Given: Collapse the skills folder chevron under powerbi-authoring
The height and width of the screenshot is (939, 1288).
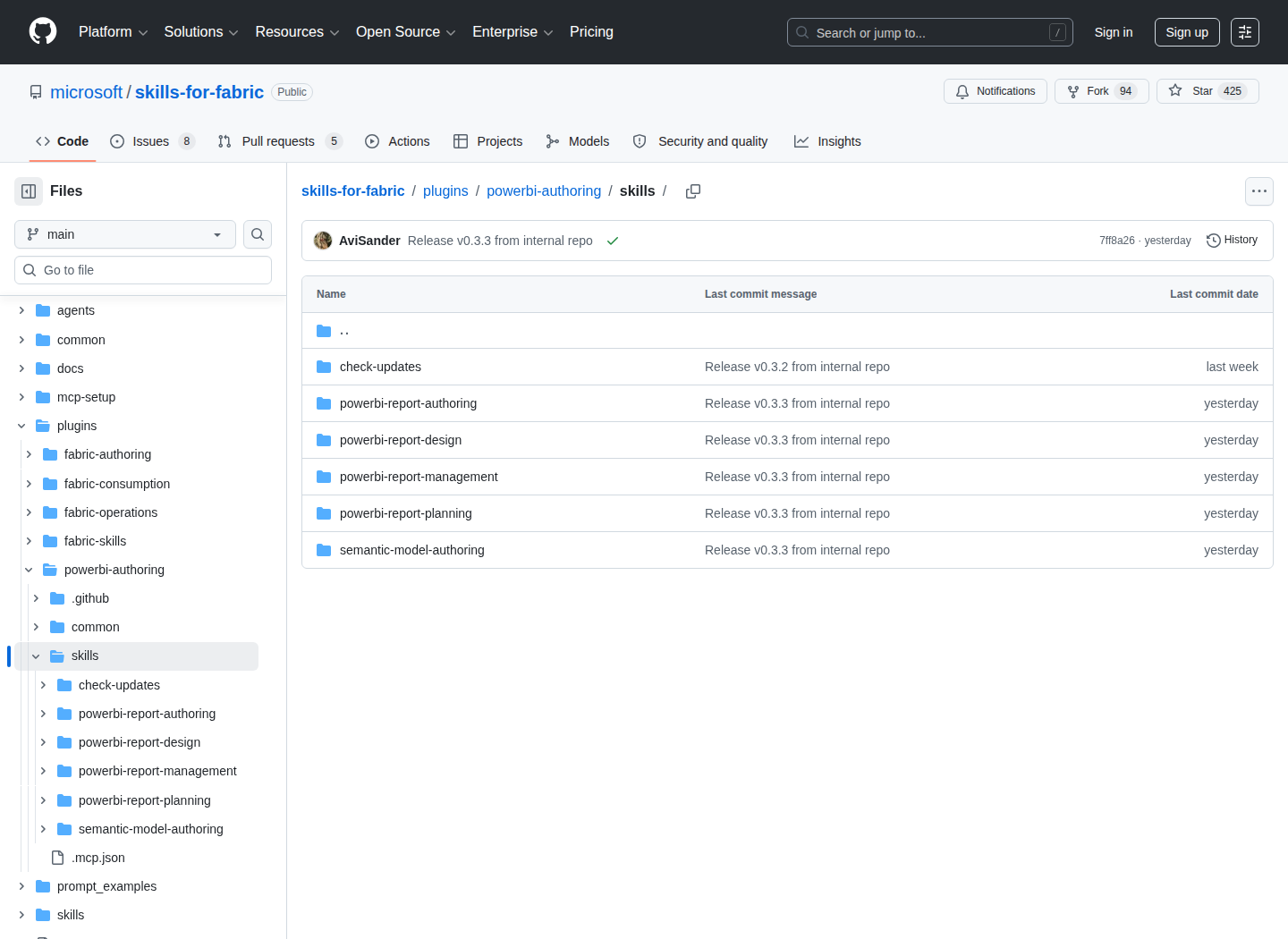Looking at the screenshot, I should (x=36, y=656).
